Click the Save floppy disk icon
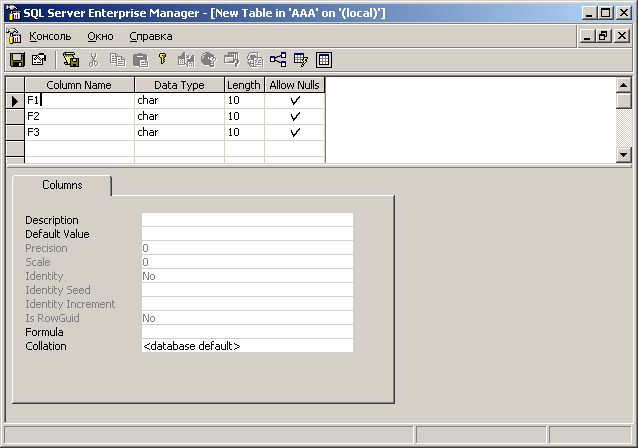The height and width of the screenshot is (448, 638). (17, 60)
